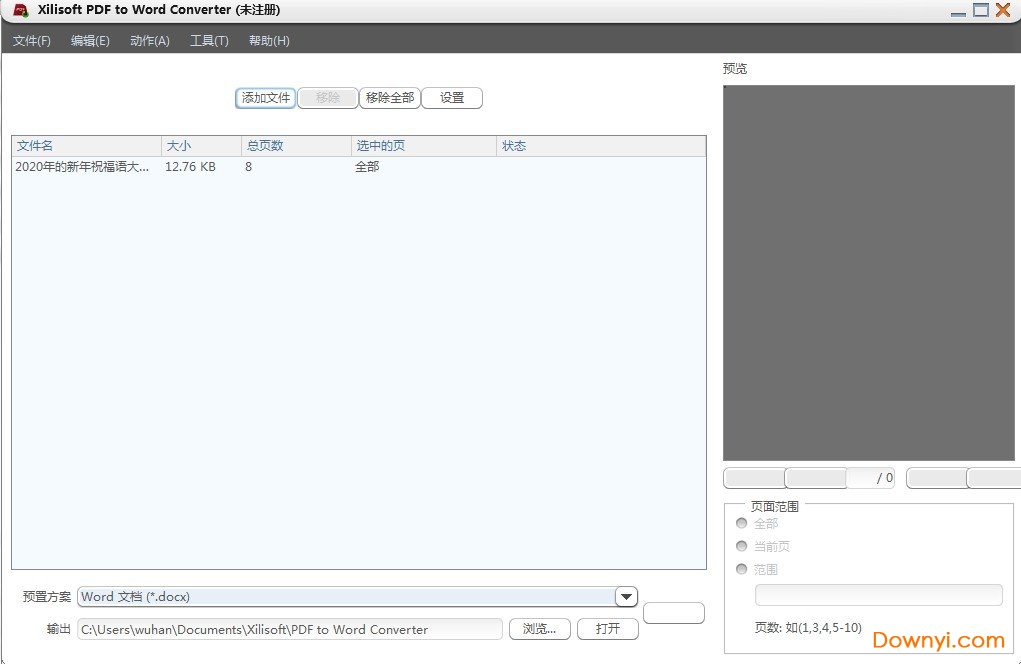Screen dimensions: 1021x664
Task: Click 浏览... to choose output folder
Action: click(x=540, y=629)
